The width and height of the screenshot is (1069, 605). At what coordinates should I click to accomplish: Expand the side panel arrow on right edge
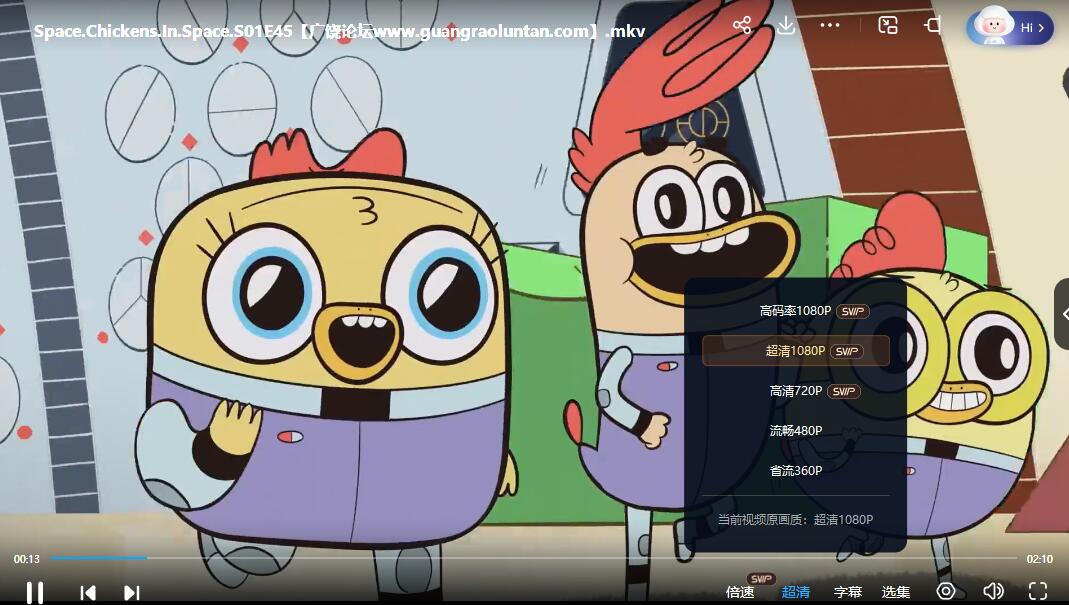[x=1063, y=314]
